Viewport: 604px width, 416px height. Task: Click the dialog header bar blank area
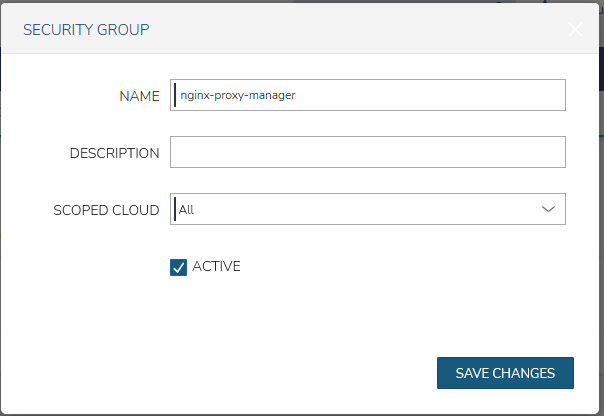click(x=350, y=29)
